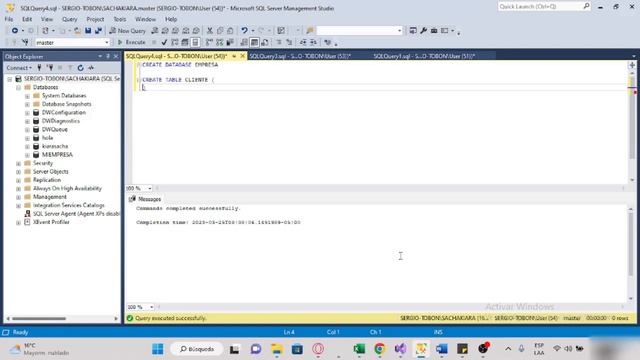Open the Windows Start menu
This screenshot has height=360, width=640.
tap(158, 349)
